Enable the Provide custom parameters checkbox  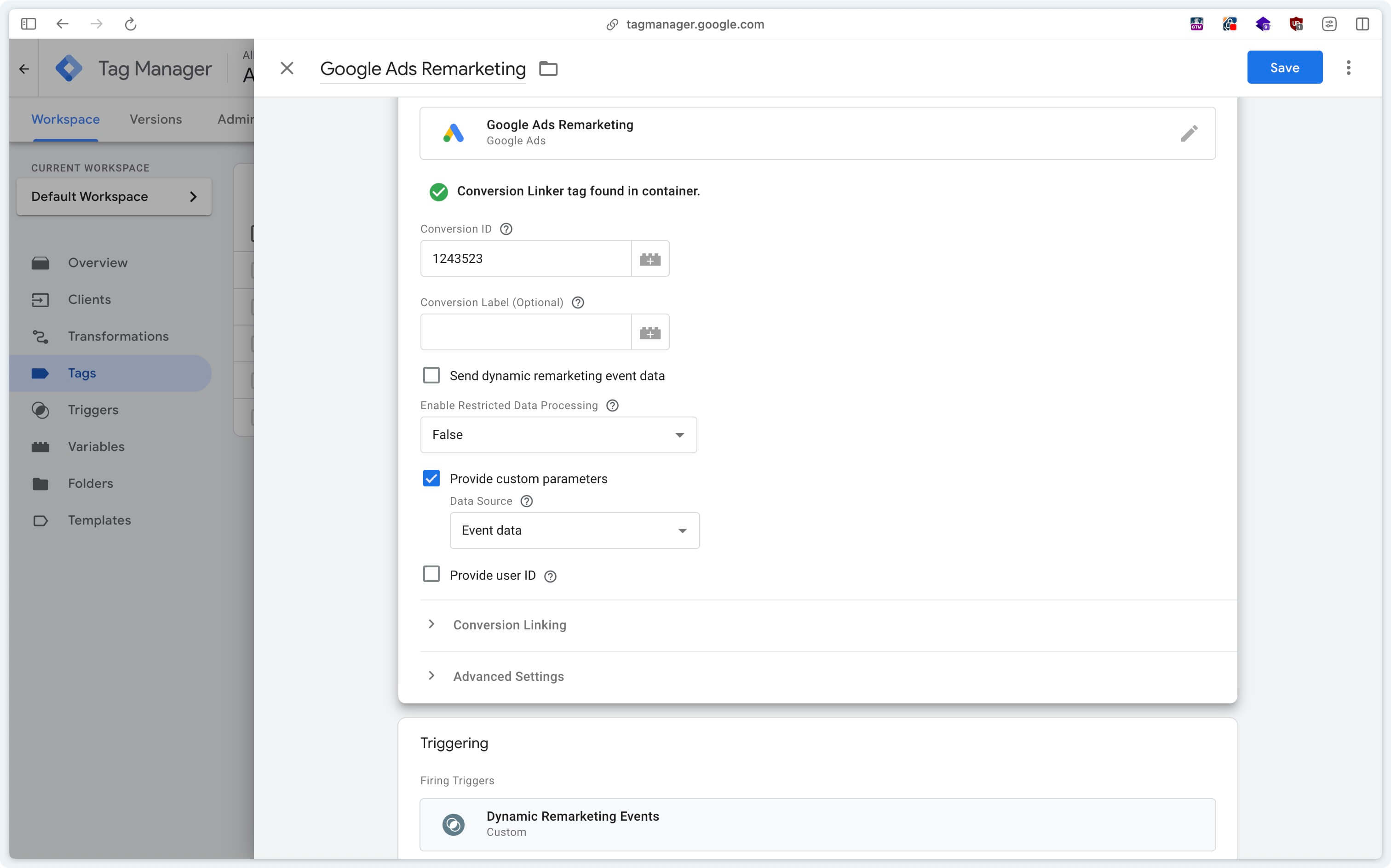[x=432, y=478]
